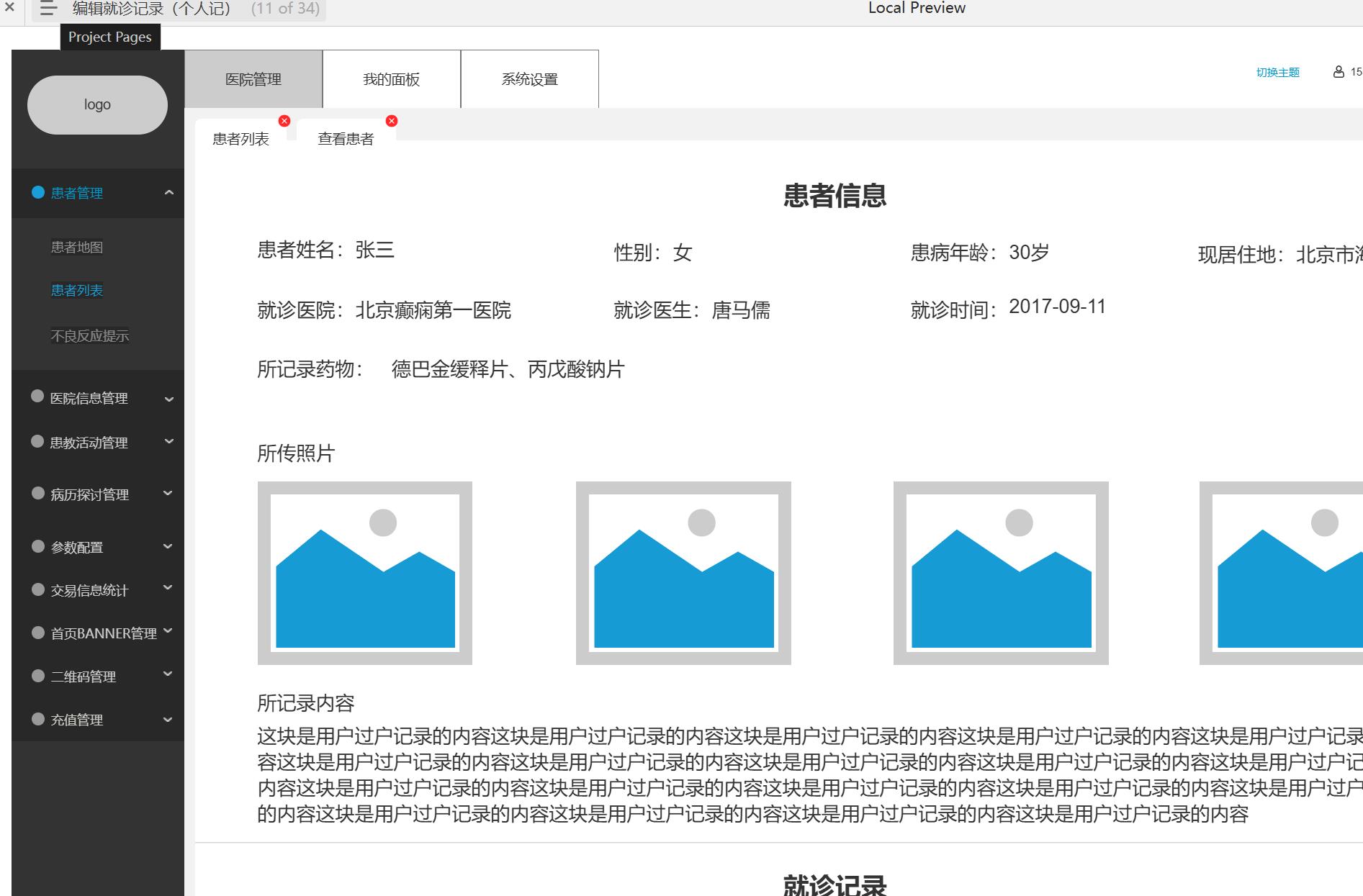Collapse the 患者管理 menu chevron
Screen dimensions: 1363x896
click(169, 192)
